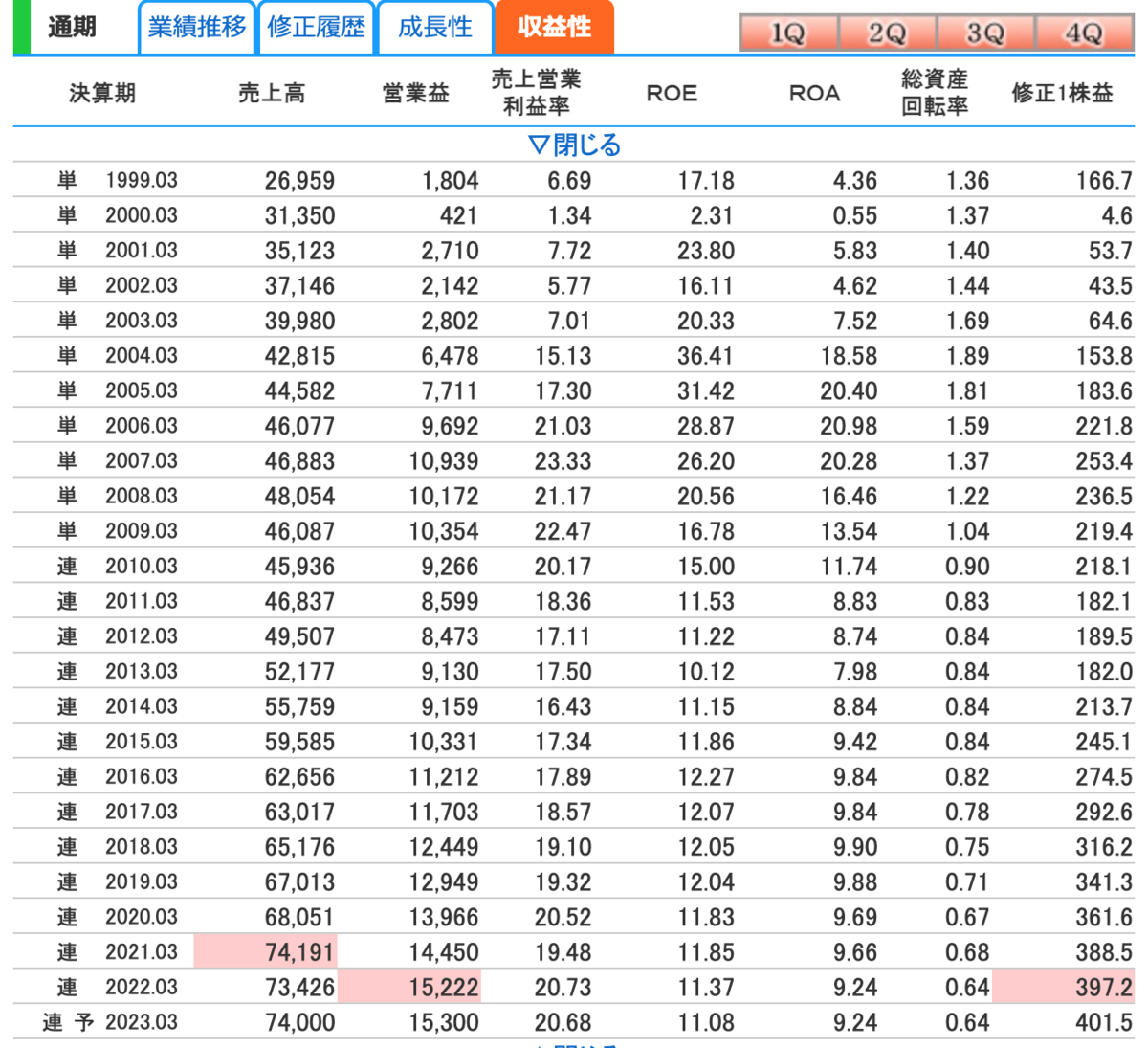
Task: Select the forecast 2023.03 period label
Action: click(142, 1022)
